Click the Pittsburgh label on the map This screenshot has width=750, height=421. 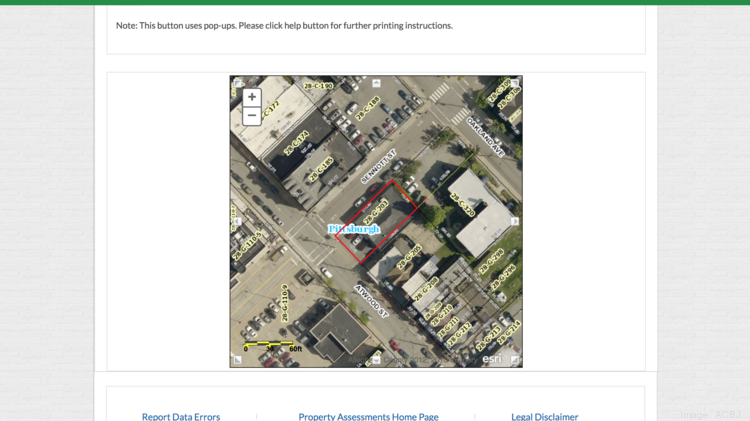click(354, 229)
